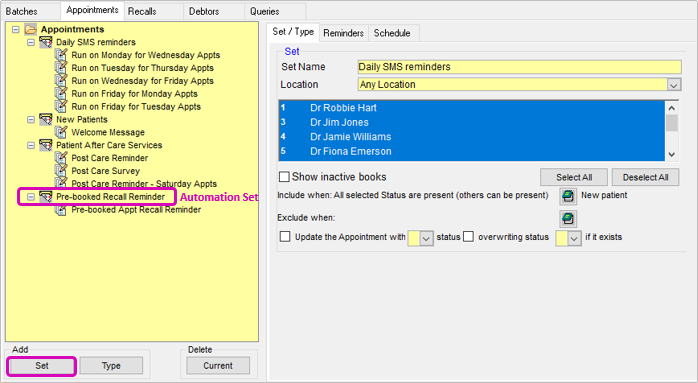
Task: Select Pre-booked Appt Recall Reminder tree item
Action: [x=136, y=210]
